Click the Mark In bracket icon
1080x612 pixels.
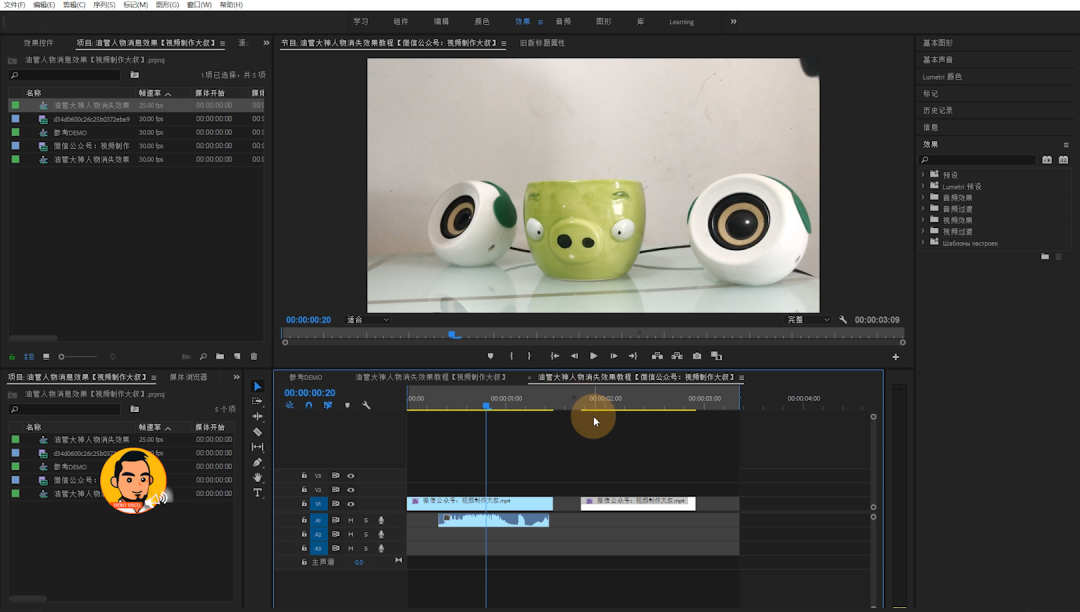511,356
